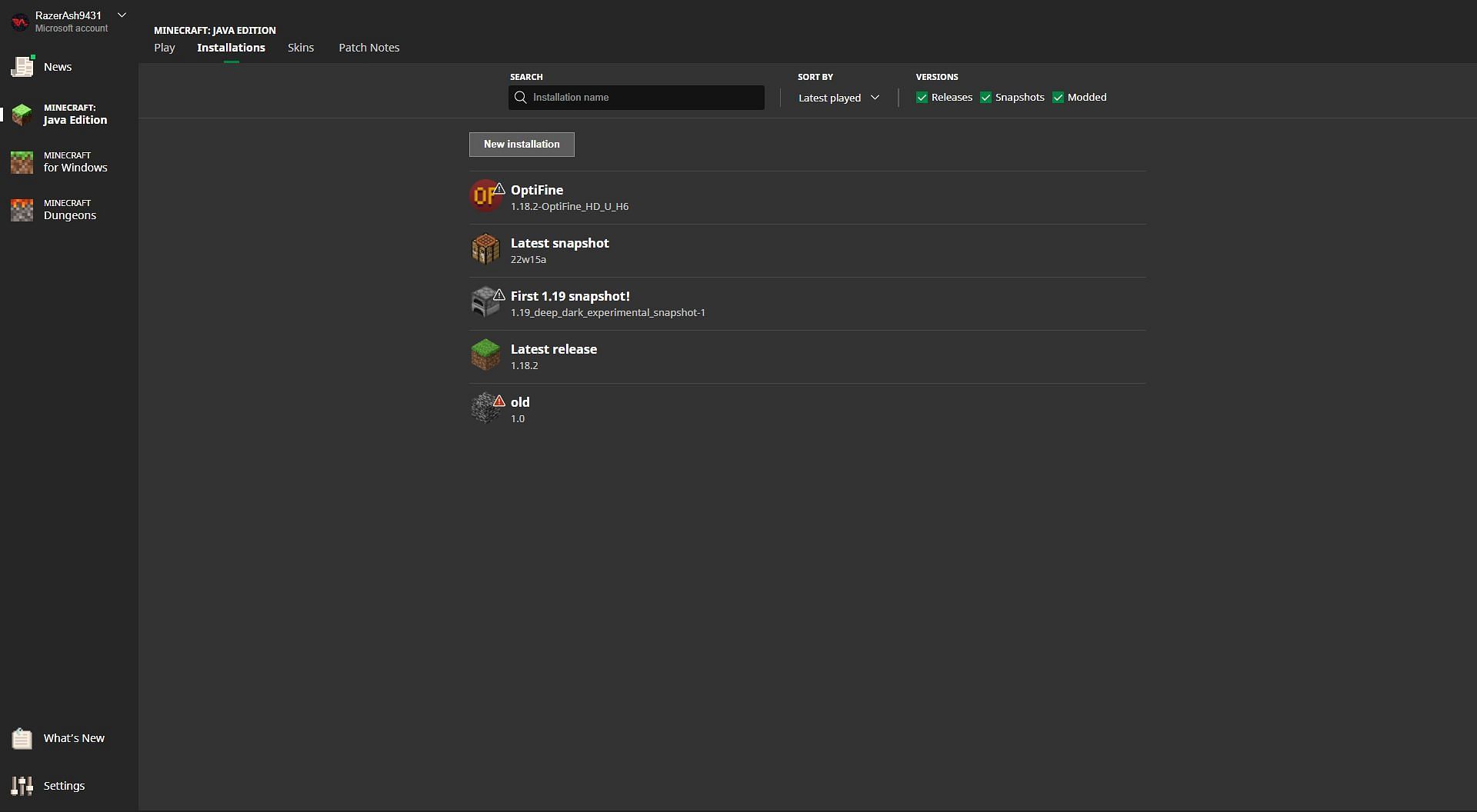Click the Installation name search field
The width and height of the screenshot is (1477, 812).
click(636, 98)
